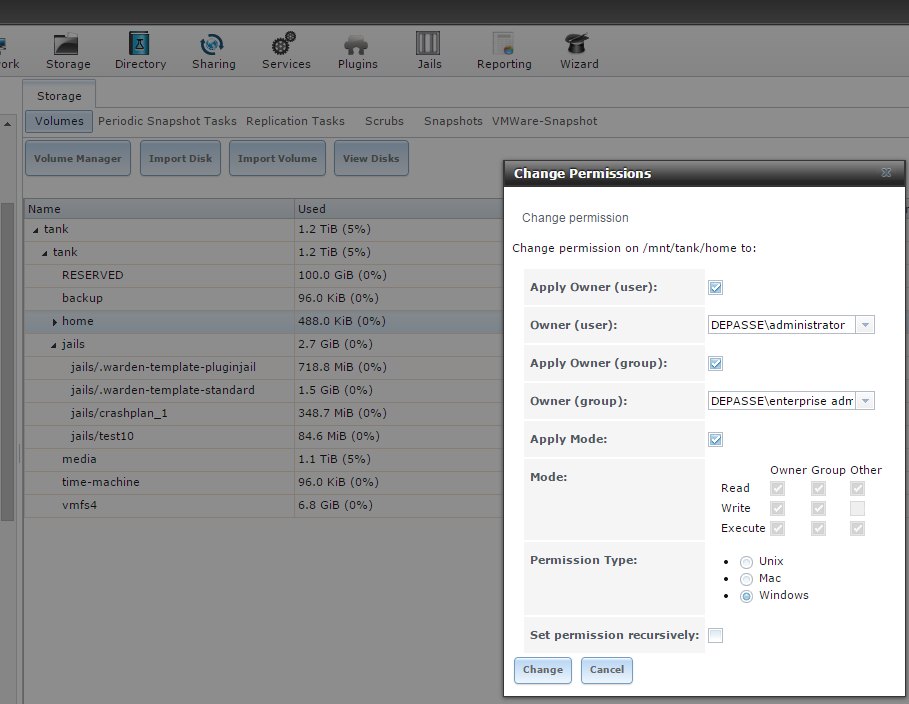
Task: Open the Reporting toolbar icon
Action: click(x=504, y=50)
